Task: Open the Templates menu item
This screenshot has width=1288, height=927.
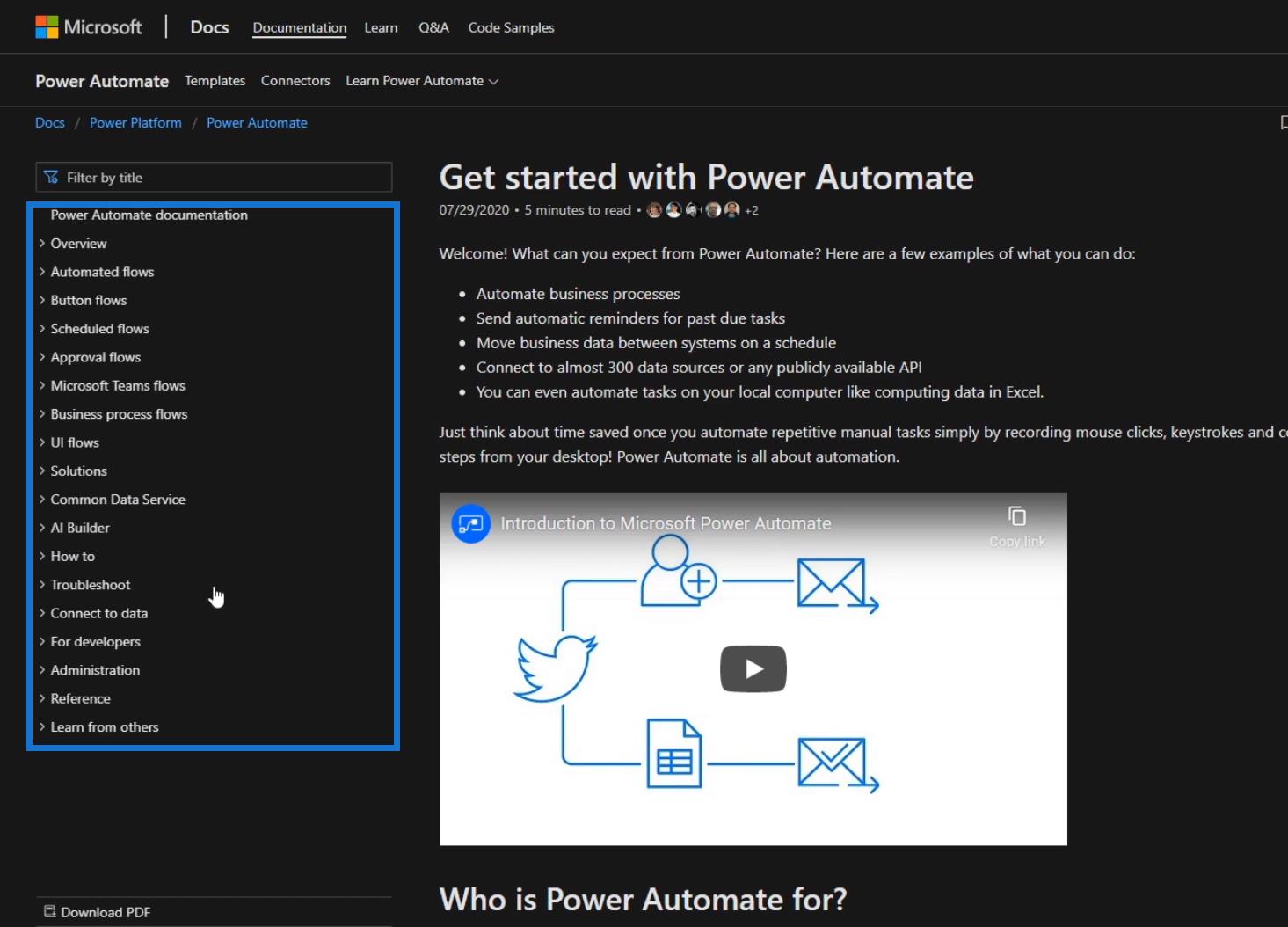Action: pyautogui.click(x=215, y=81)
